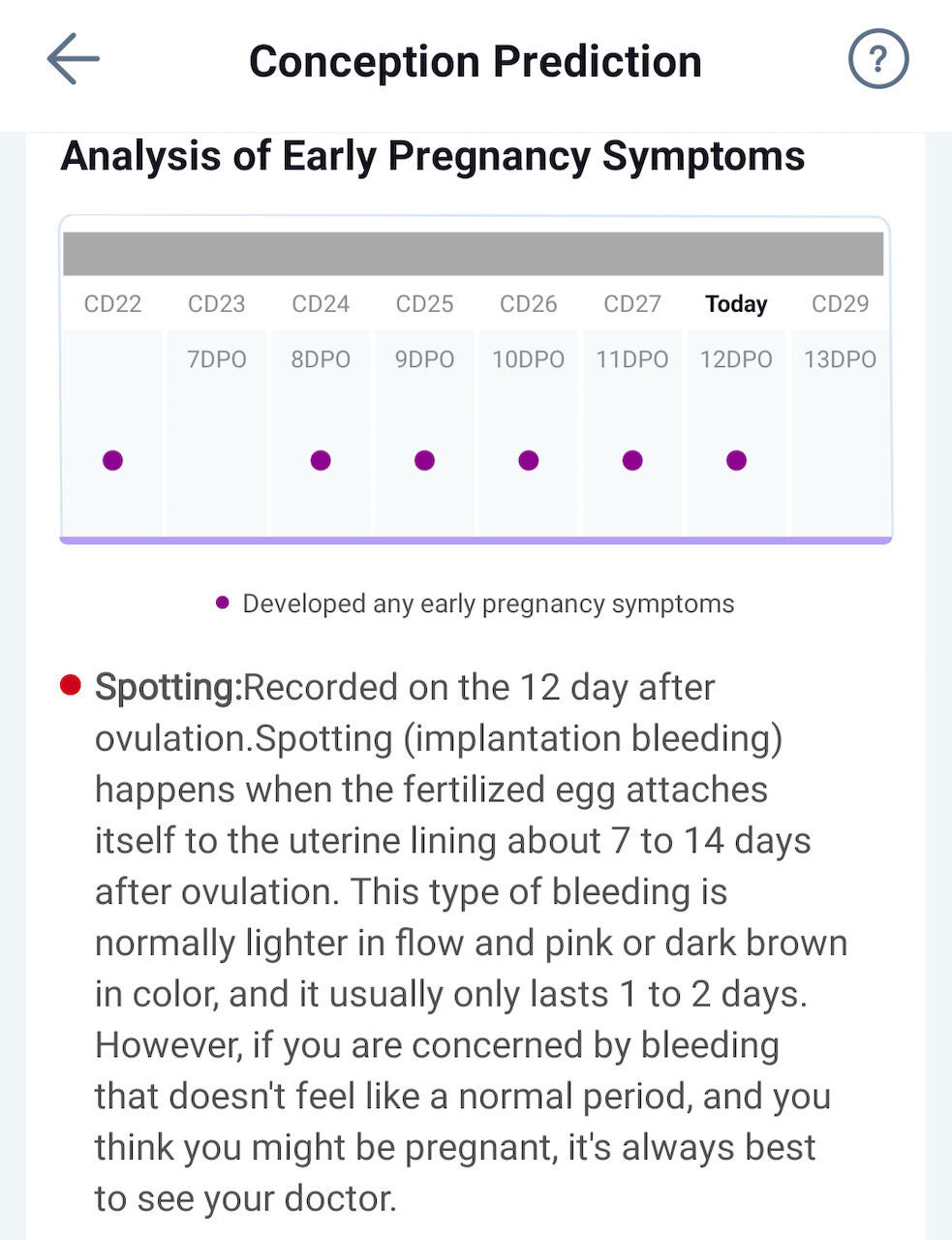Tap the back arrow icon
952x1240 pixels.
pos(74,59)
